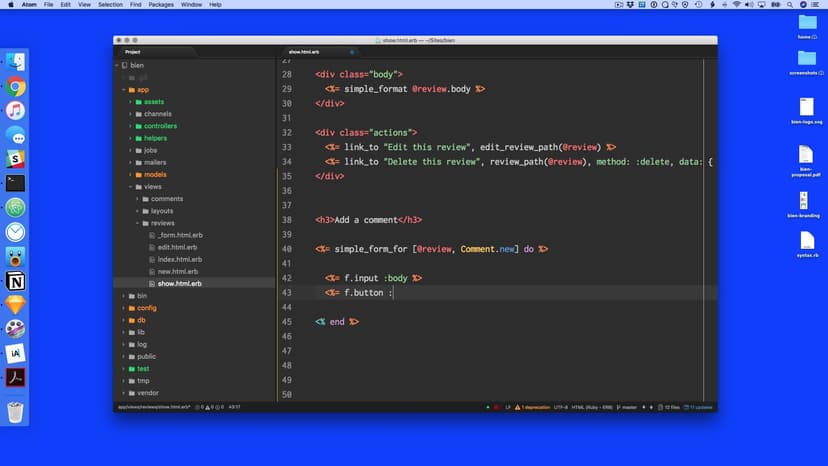The width and height of the screenshot is (828, 466).
Task: Select index.html.erb in the file tree
Action: pos(180,259)
